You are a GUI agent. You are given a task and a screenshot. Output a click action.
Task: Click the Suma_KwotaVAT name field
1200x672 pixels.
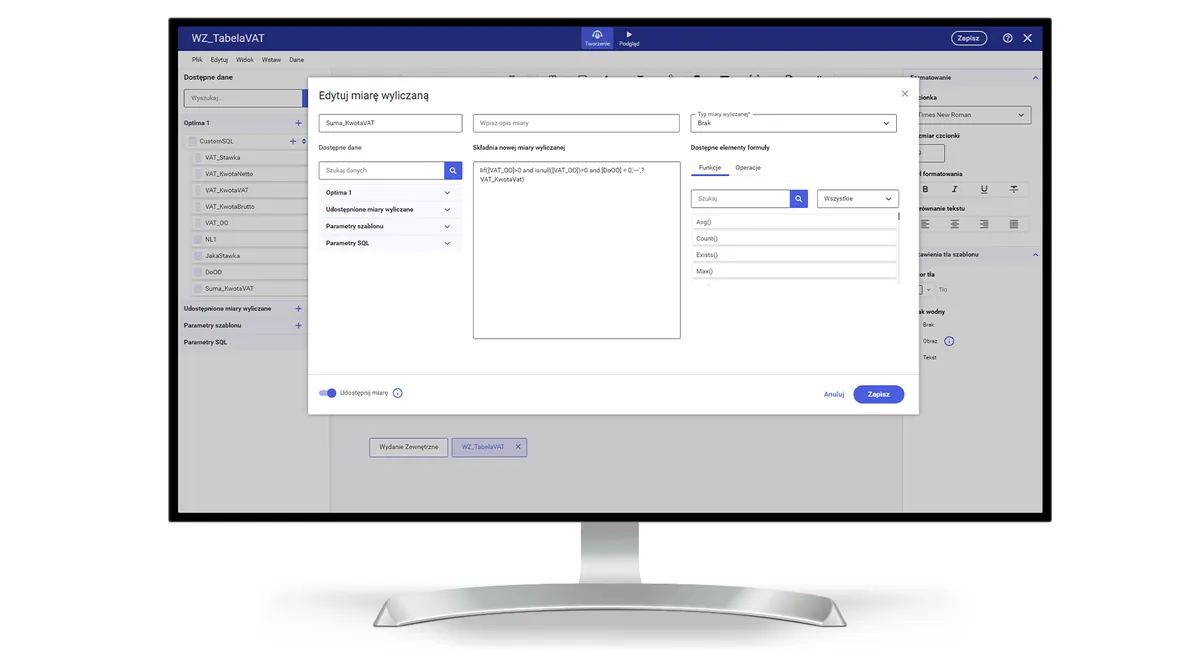391,123
